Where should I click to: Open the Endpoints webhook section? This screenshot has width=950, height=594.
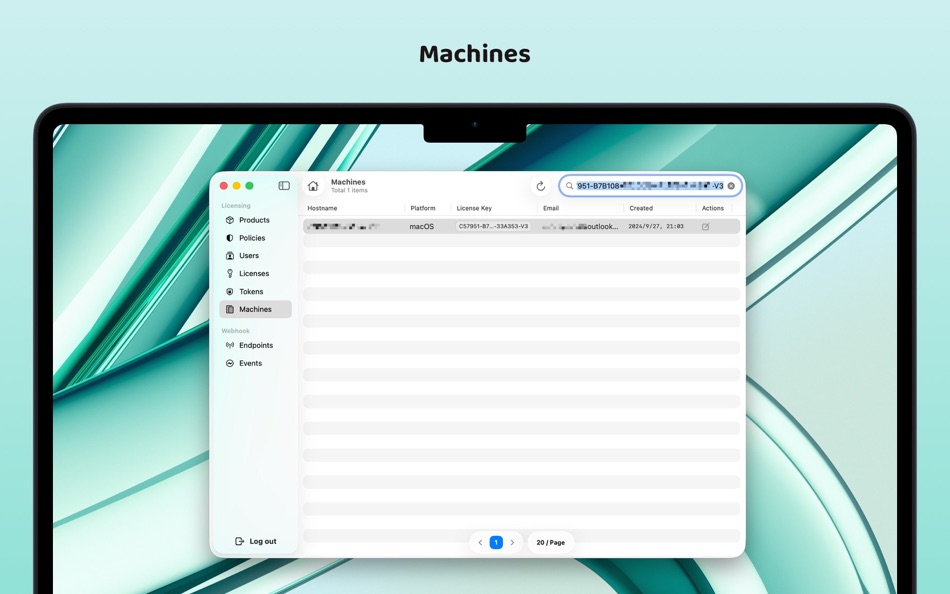(x=255, y=345)
